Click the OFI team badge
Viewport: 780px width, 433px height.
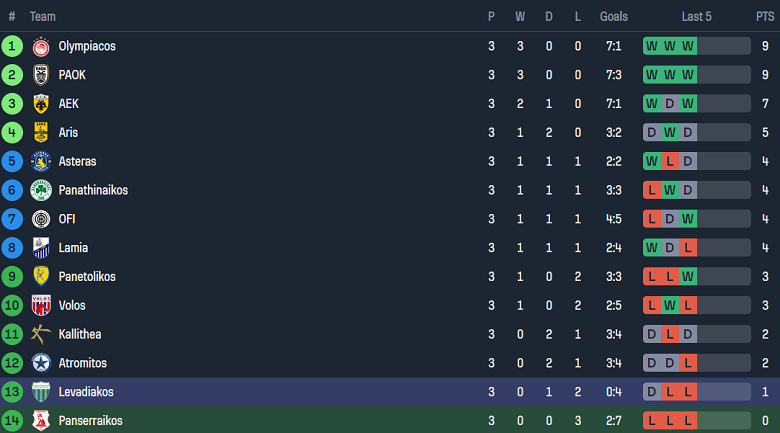pos(41,219)
